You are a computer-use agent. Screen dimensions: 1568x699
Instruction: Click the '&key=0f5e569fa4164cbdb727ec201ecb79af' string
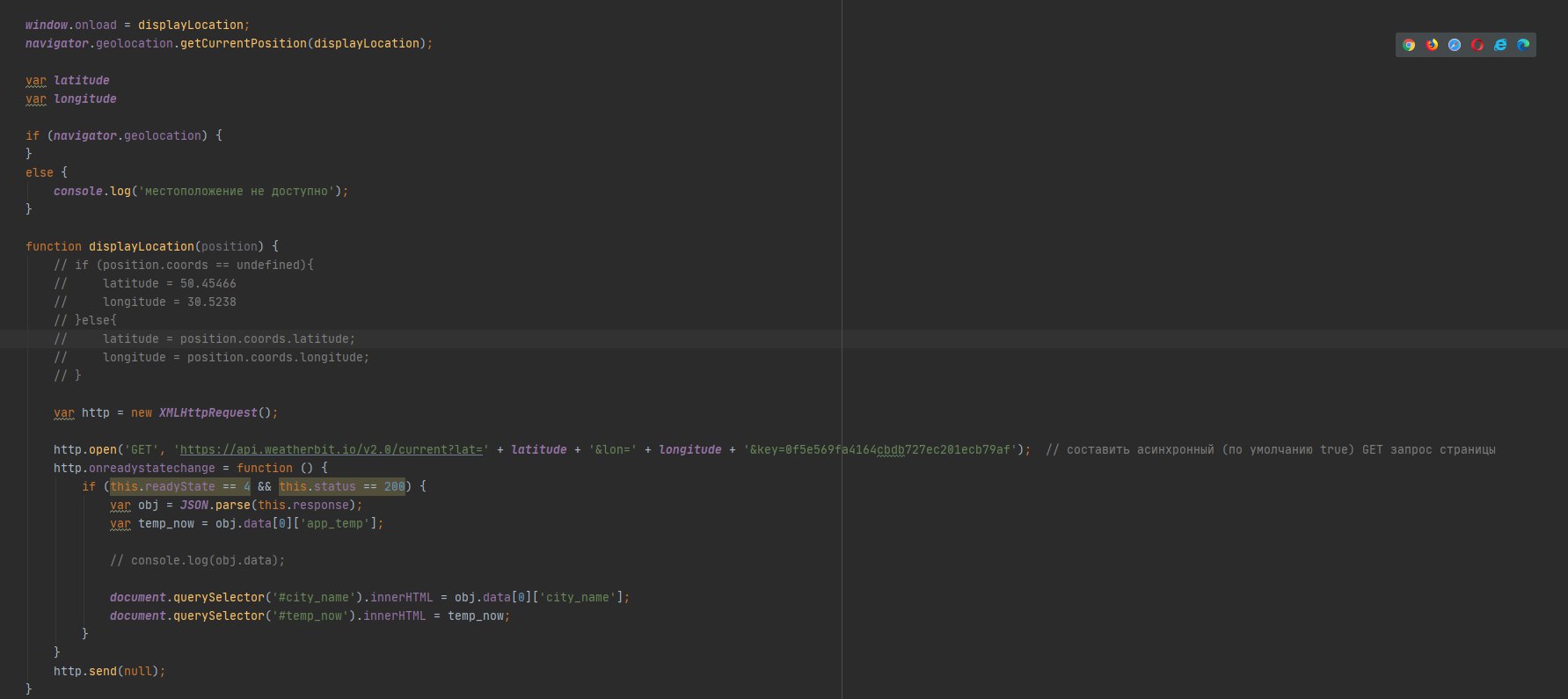[x=880, y=449]
